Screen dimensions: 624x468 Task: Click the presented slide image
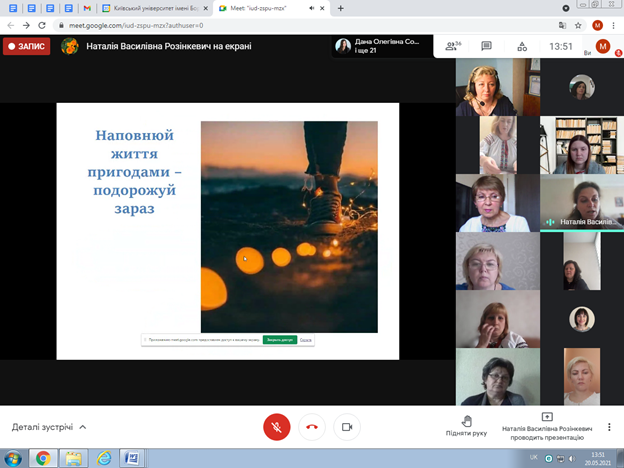pyautogui.click(x=289, y=227)
